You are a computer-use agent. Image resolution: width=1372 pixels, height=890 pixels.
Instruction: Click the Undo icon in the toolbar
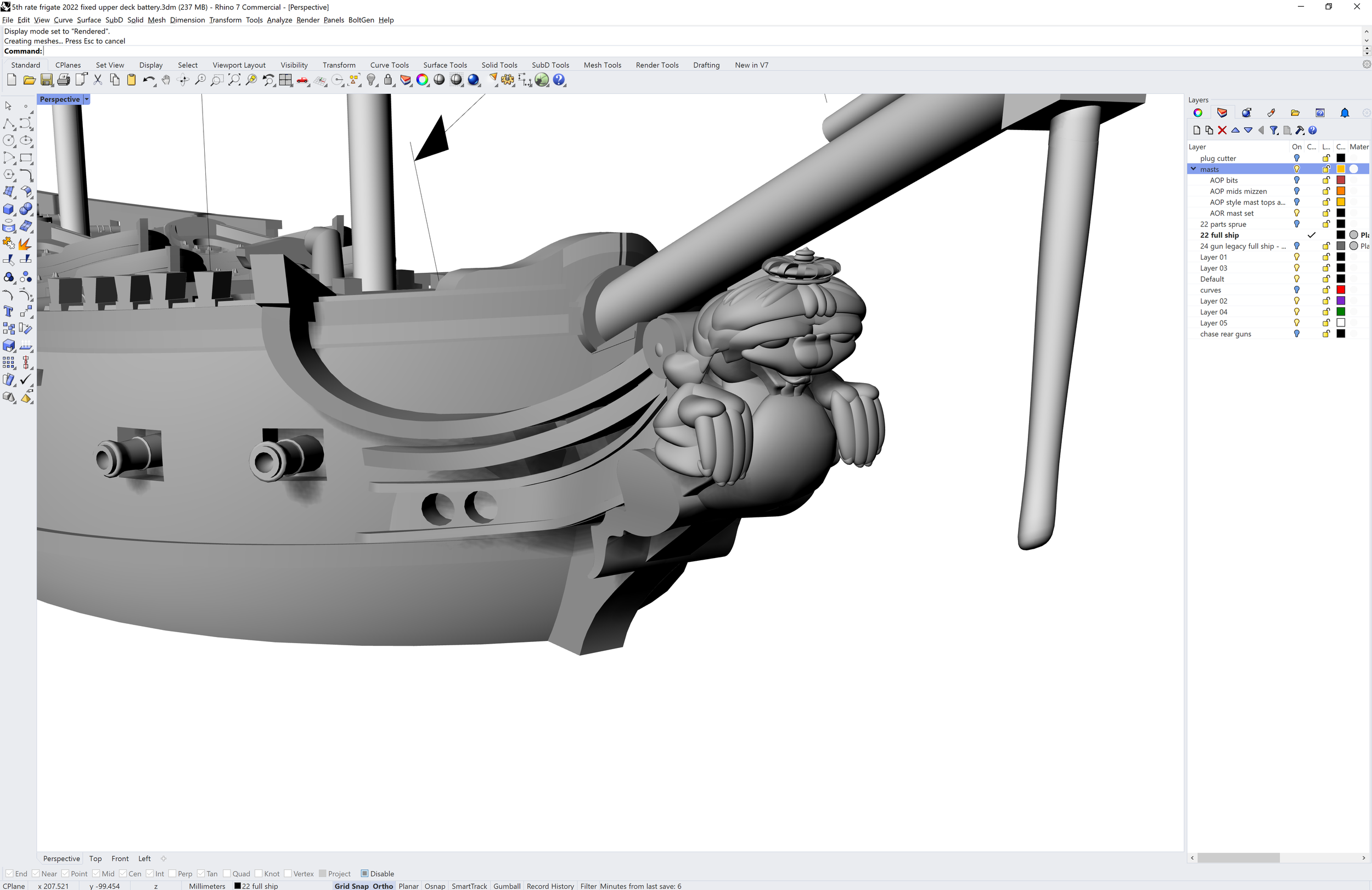pos(149,80)
